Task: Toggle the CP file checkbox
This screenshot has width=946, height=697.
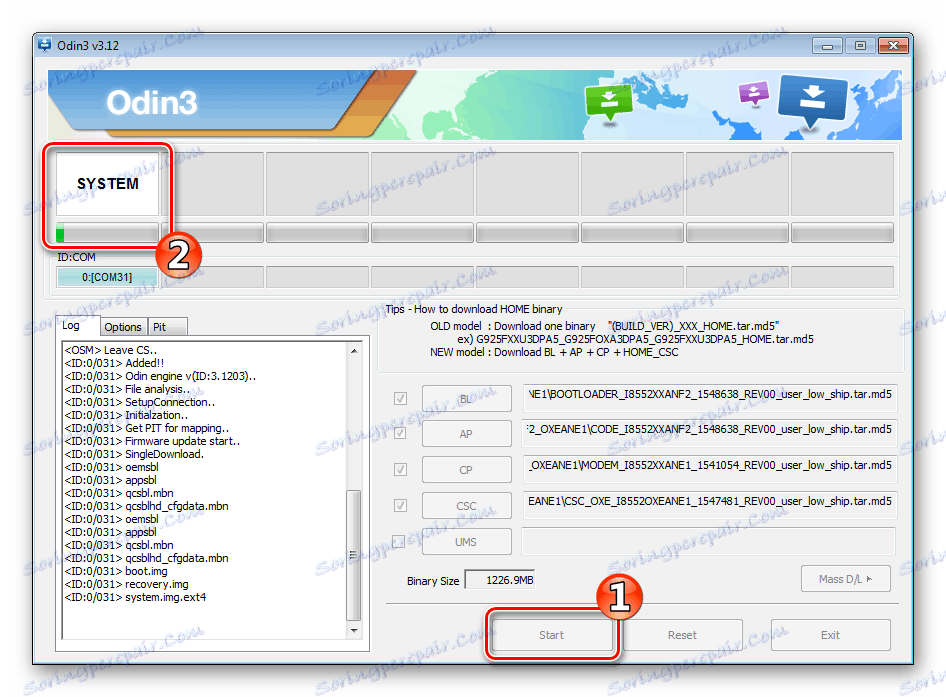Action: click(400, 469)
